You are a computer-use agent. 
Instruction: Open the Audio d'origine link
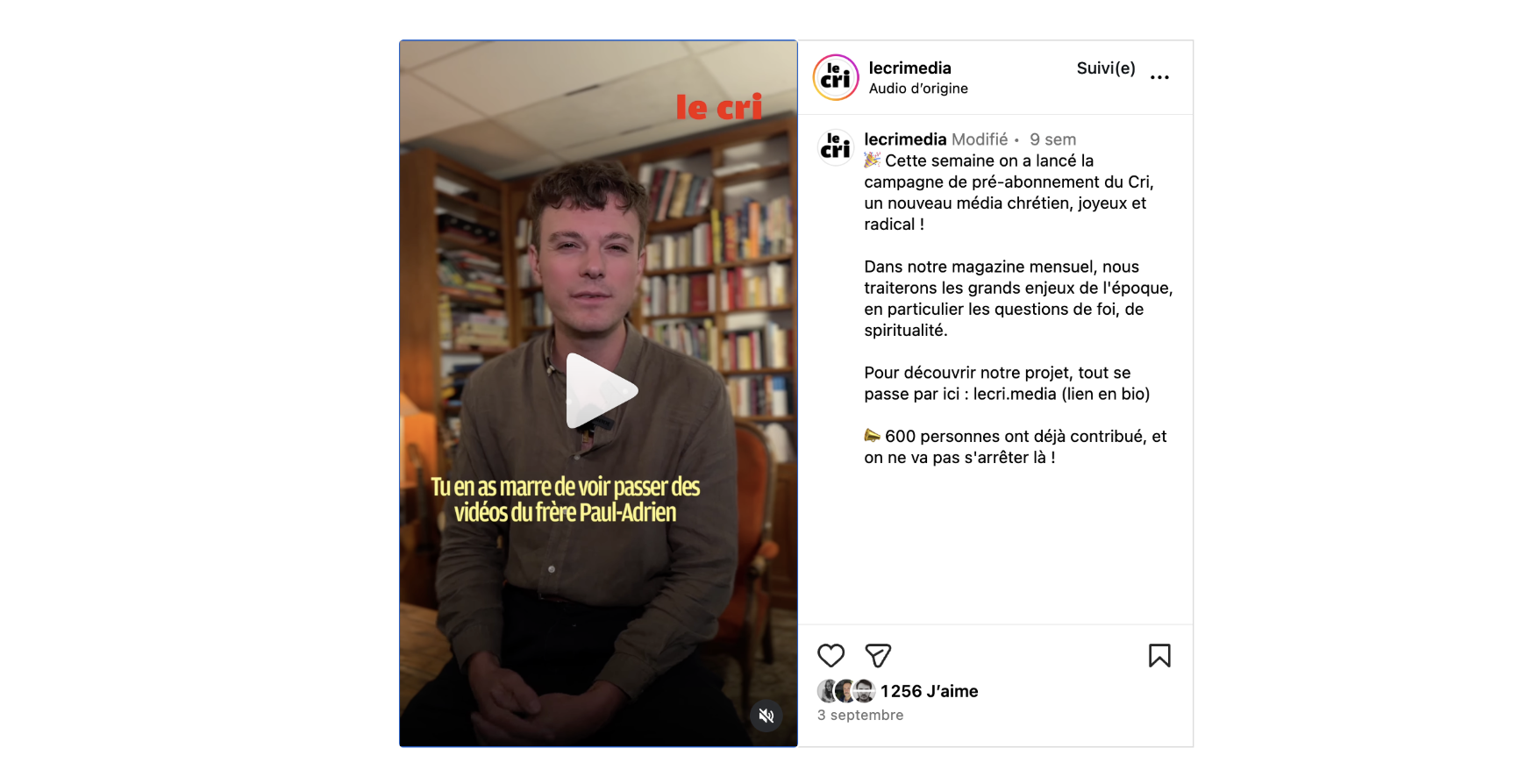pos(918,89)
